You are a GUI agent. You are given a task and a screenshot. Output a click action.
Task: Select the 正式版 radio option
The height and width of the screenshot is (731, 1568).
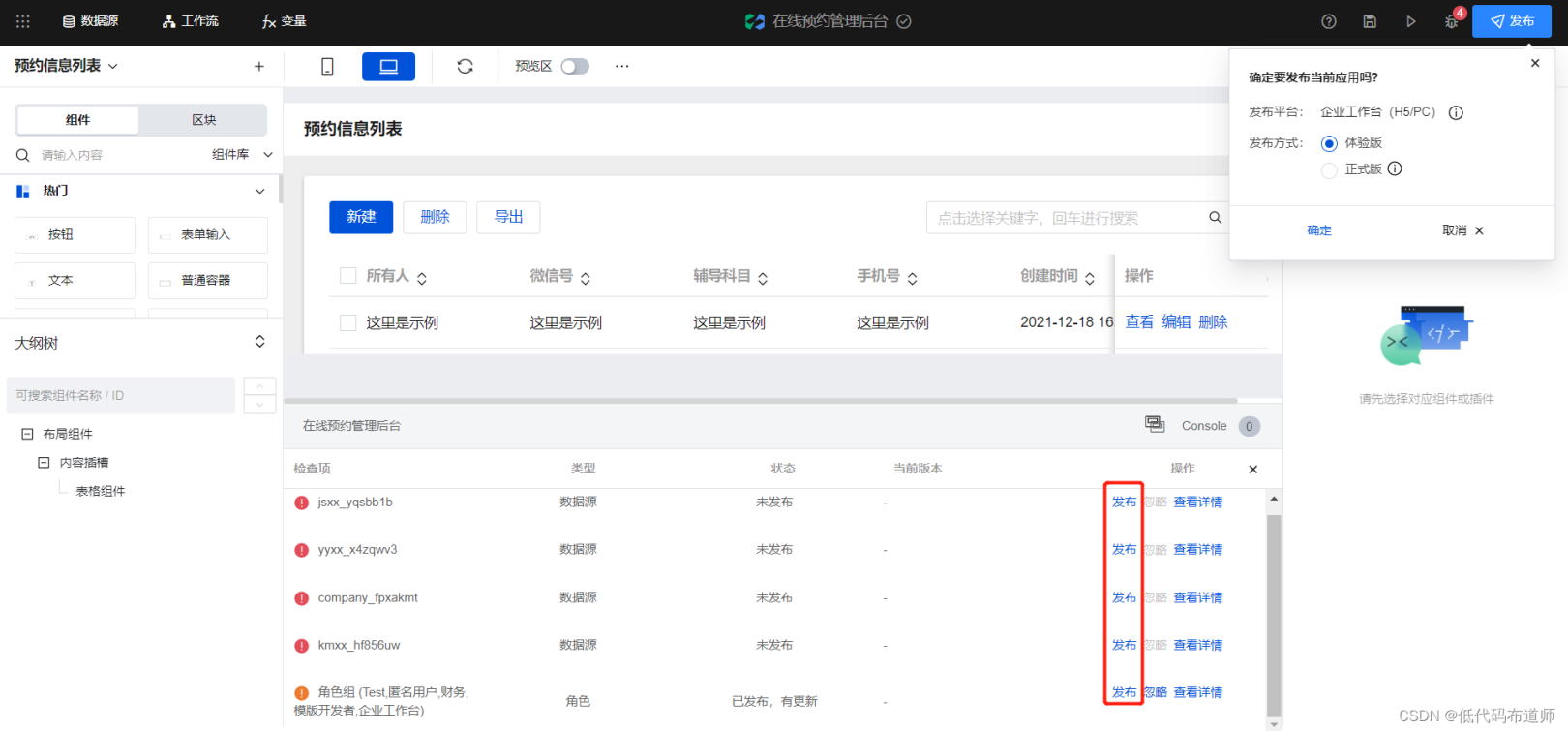(1329, 170)
